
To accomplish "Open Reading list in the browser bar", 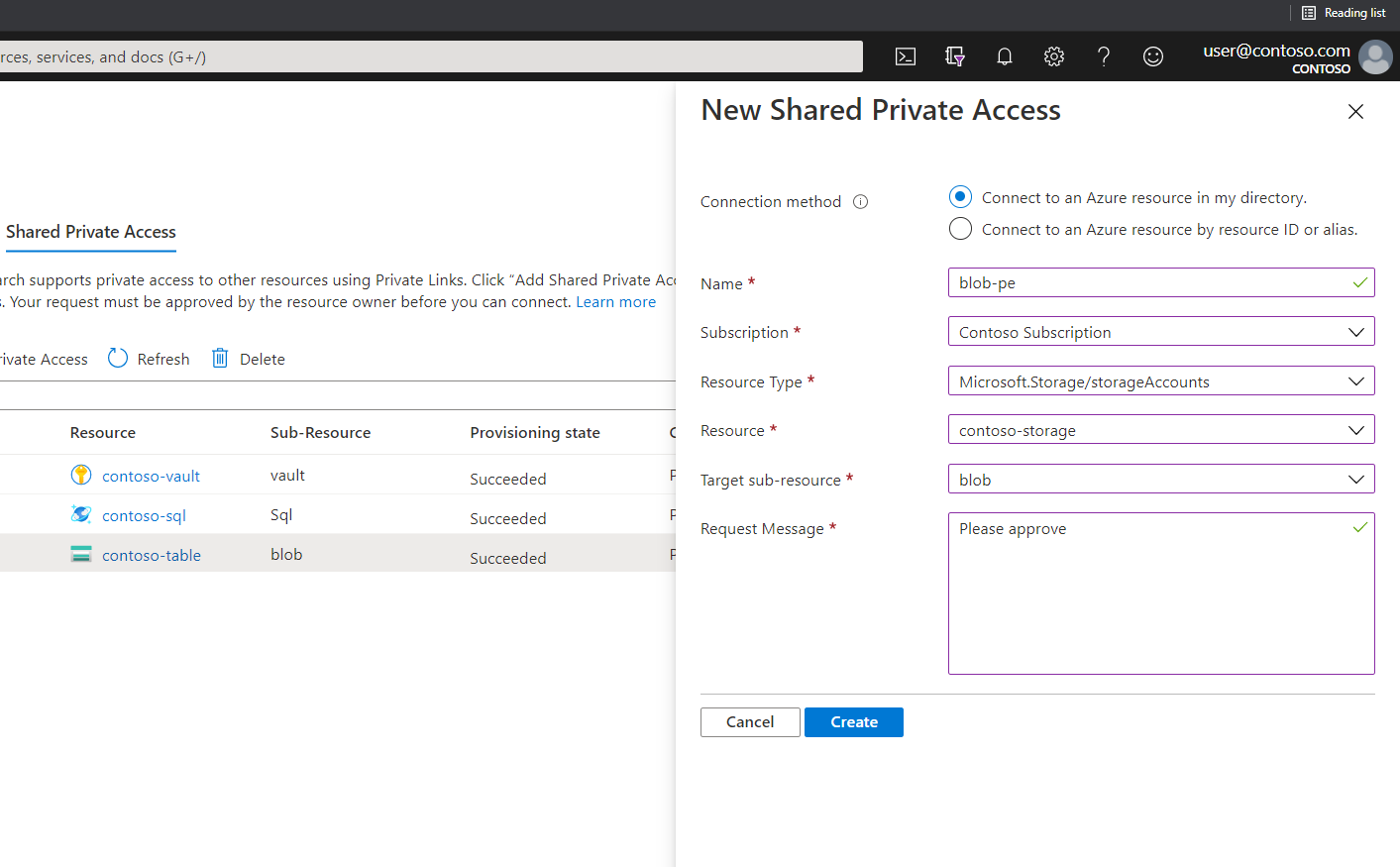I will (x=1344, y=13).
